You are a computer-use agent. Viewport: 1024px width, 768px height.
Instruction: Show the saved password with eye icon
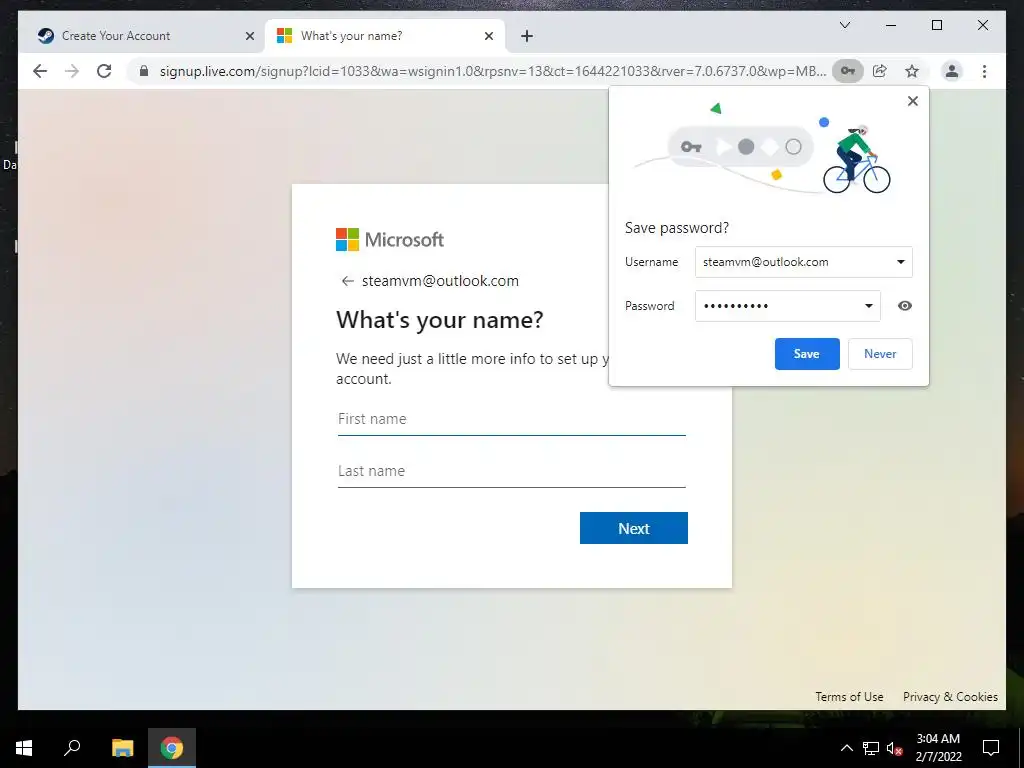point(904,306)
